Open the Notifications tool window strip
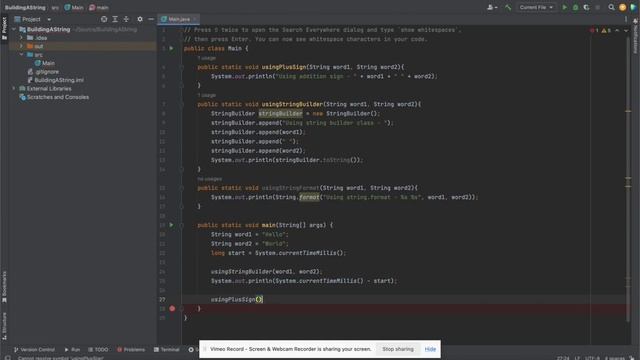Screen dimensions: 640x360 point(636,36)
